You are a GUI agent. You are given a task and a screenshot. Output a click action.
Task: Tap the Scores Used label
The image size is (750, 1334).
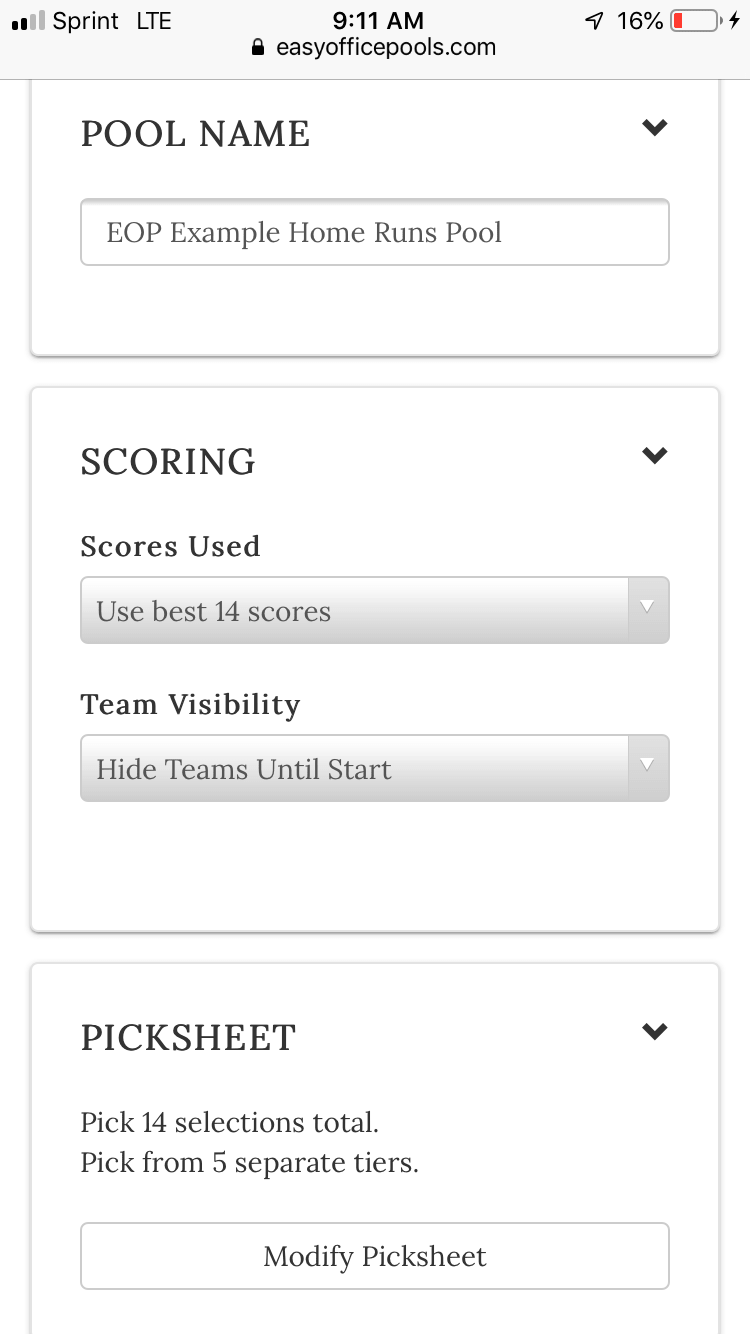tap(170, 546)
